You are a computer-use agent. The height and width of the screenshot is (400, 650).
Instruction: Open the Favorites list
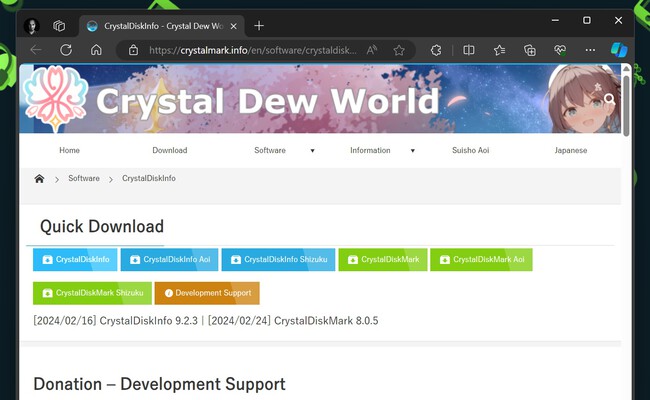tap(499, 50)
